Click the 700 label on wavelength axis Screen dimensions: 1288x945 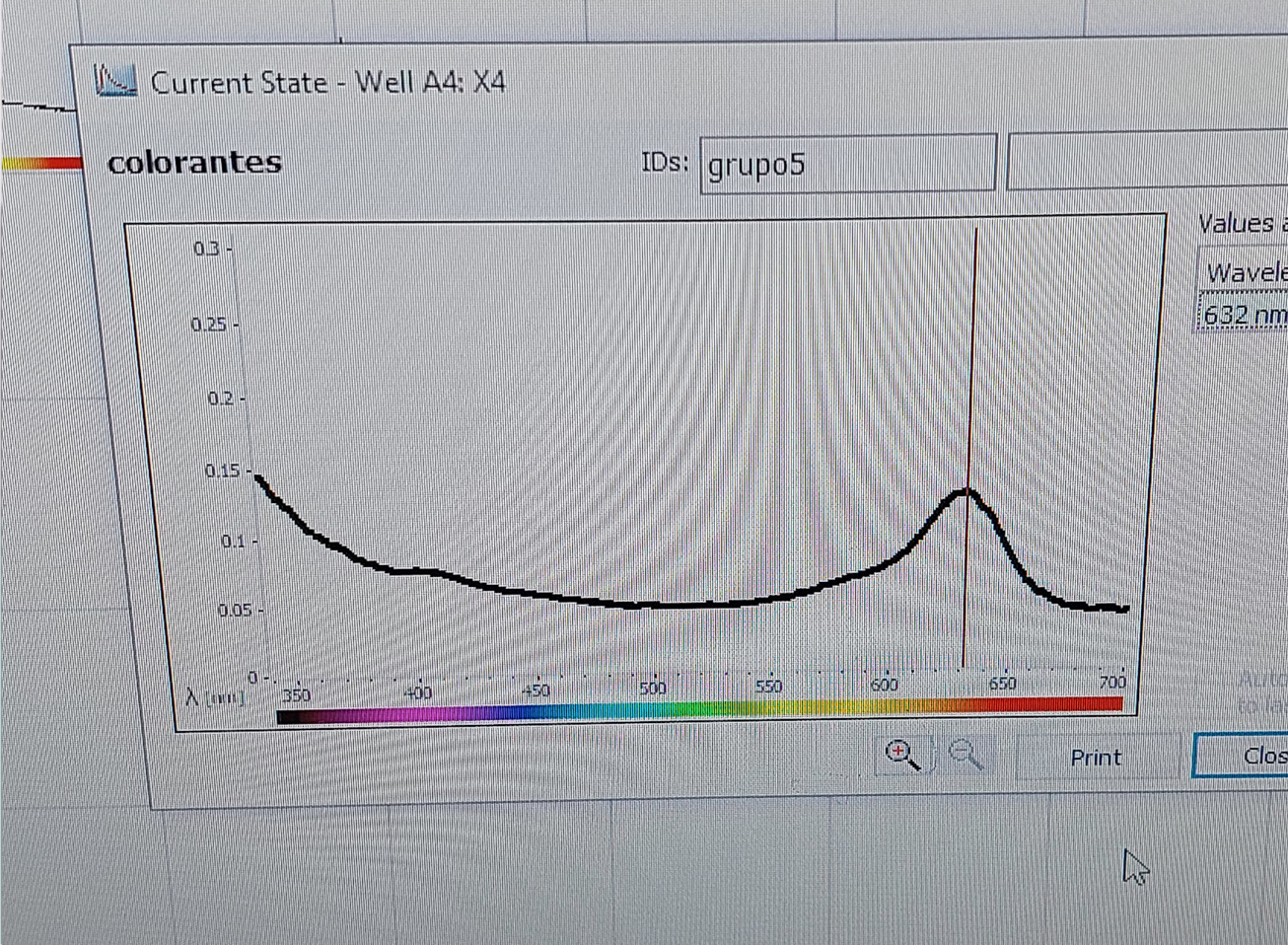tap(1111, 682)
